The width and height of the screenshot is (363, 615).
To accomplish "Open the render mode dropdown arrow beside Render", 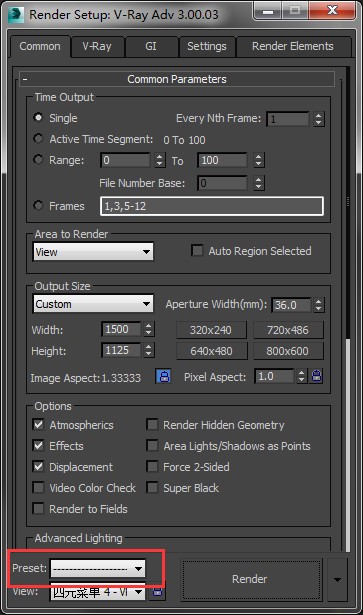I will pos(337,579).
